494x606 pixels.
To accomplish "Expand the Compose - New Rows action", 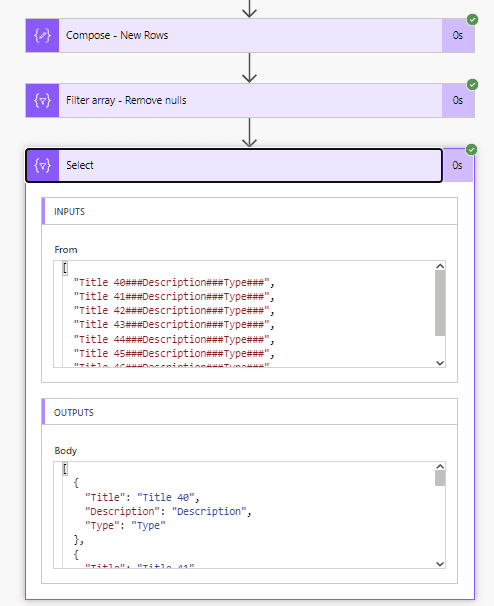I will pyautogui.click(x=250, y=36).
